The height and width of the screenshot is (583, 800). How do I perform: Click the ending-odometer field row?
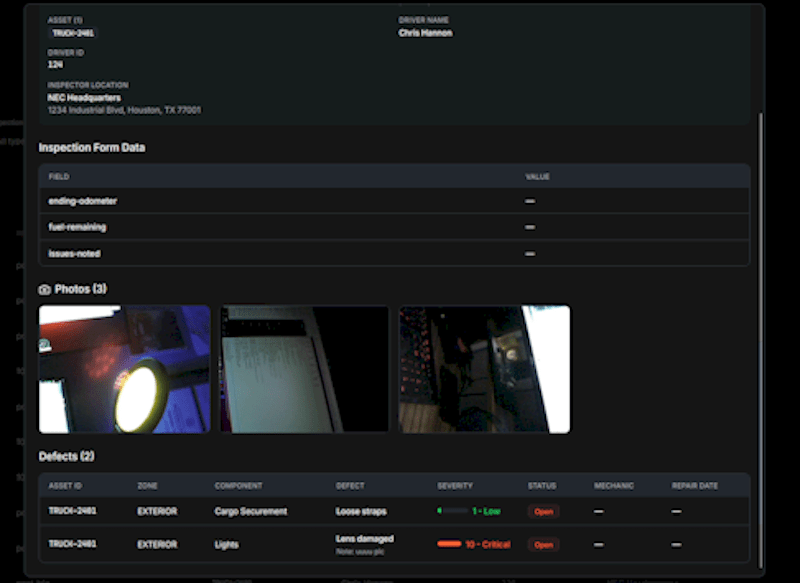pos(83,201)
